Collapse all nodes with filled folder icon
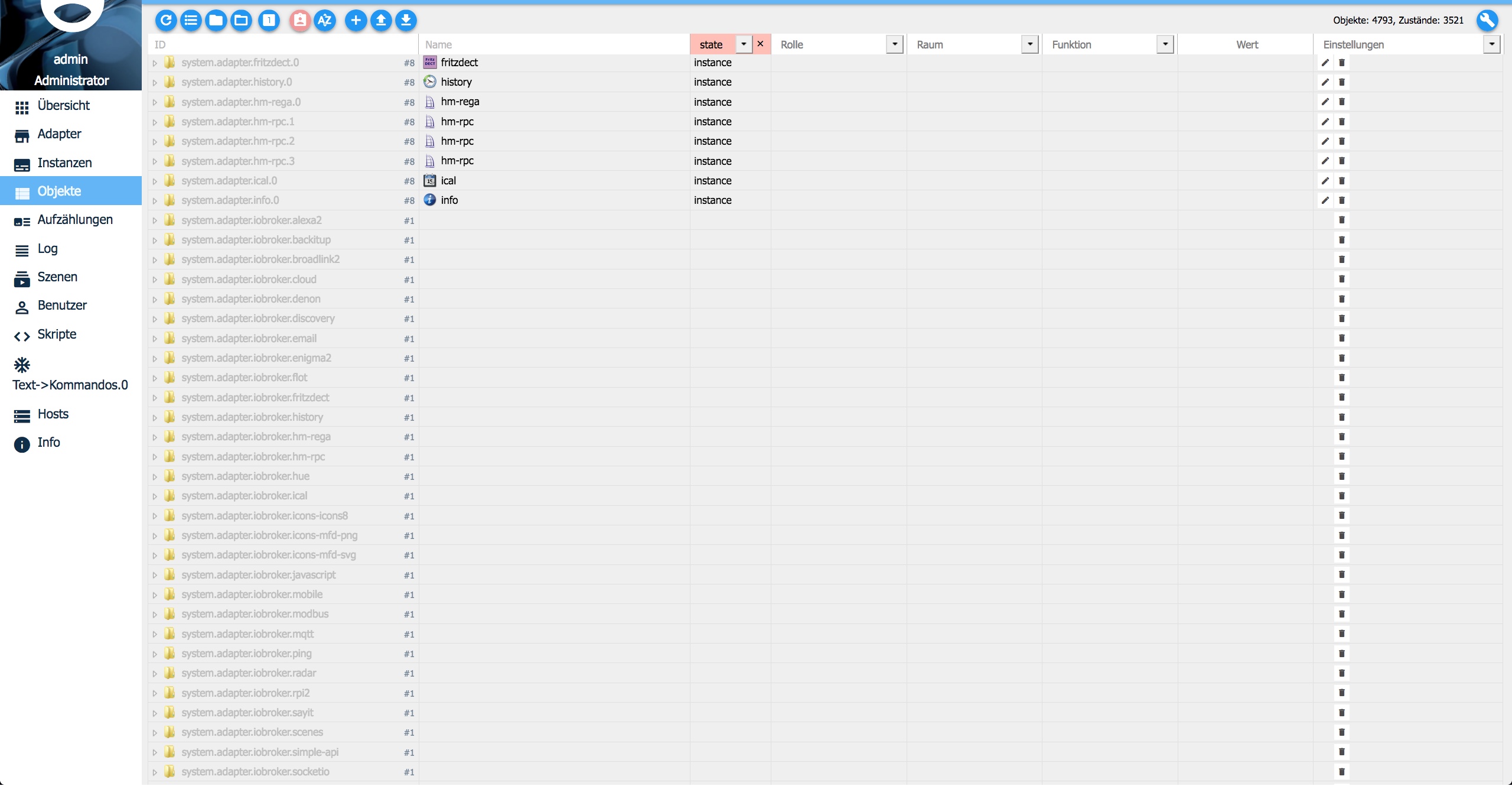The width and height of the screenshot is (1512, 786). click(x=216, y=21)
